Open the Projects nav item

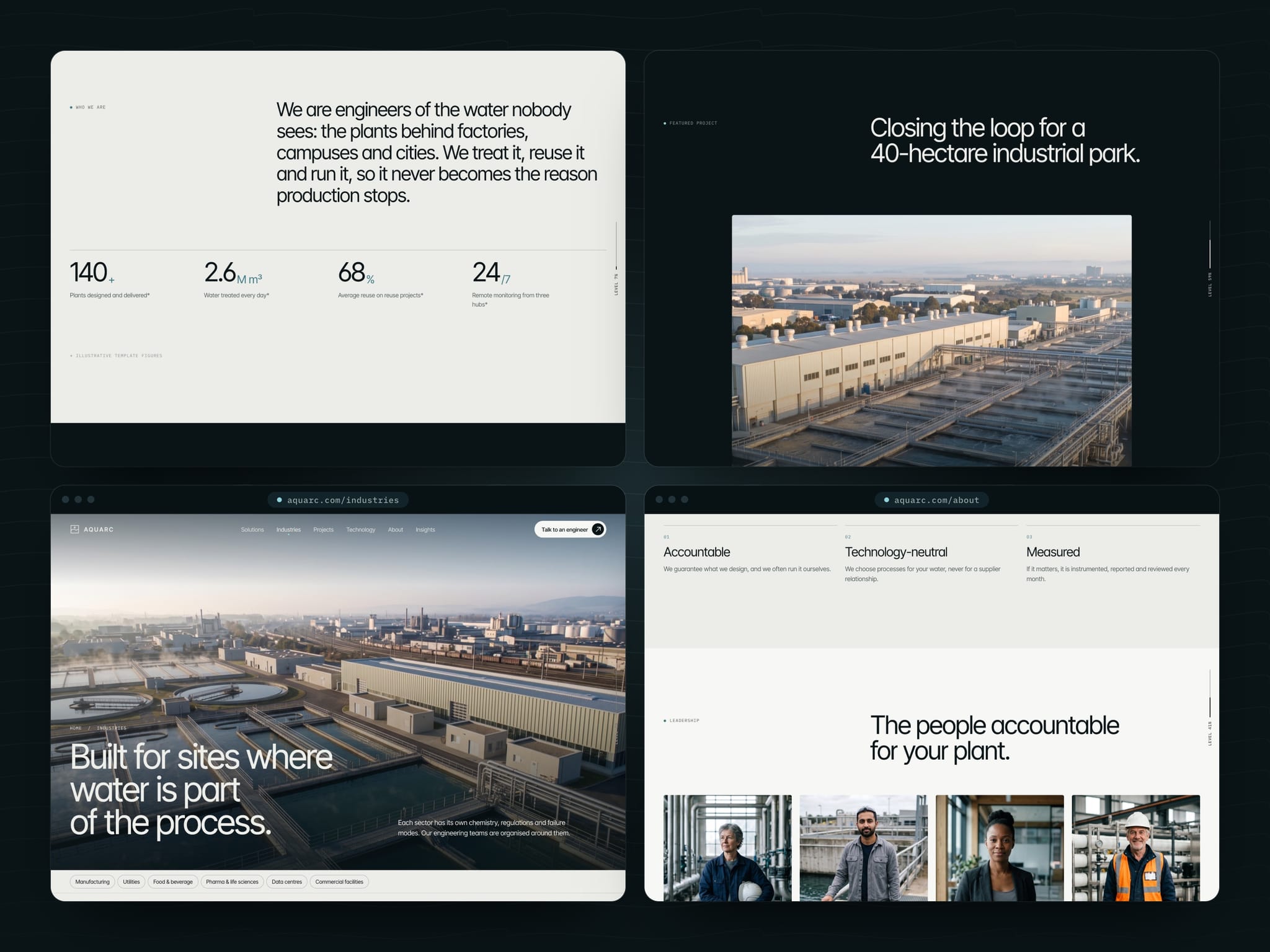click(323, 530)
